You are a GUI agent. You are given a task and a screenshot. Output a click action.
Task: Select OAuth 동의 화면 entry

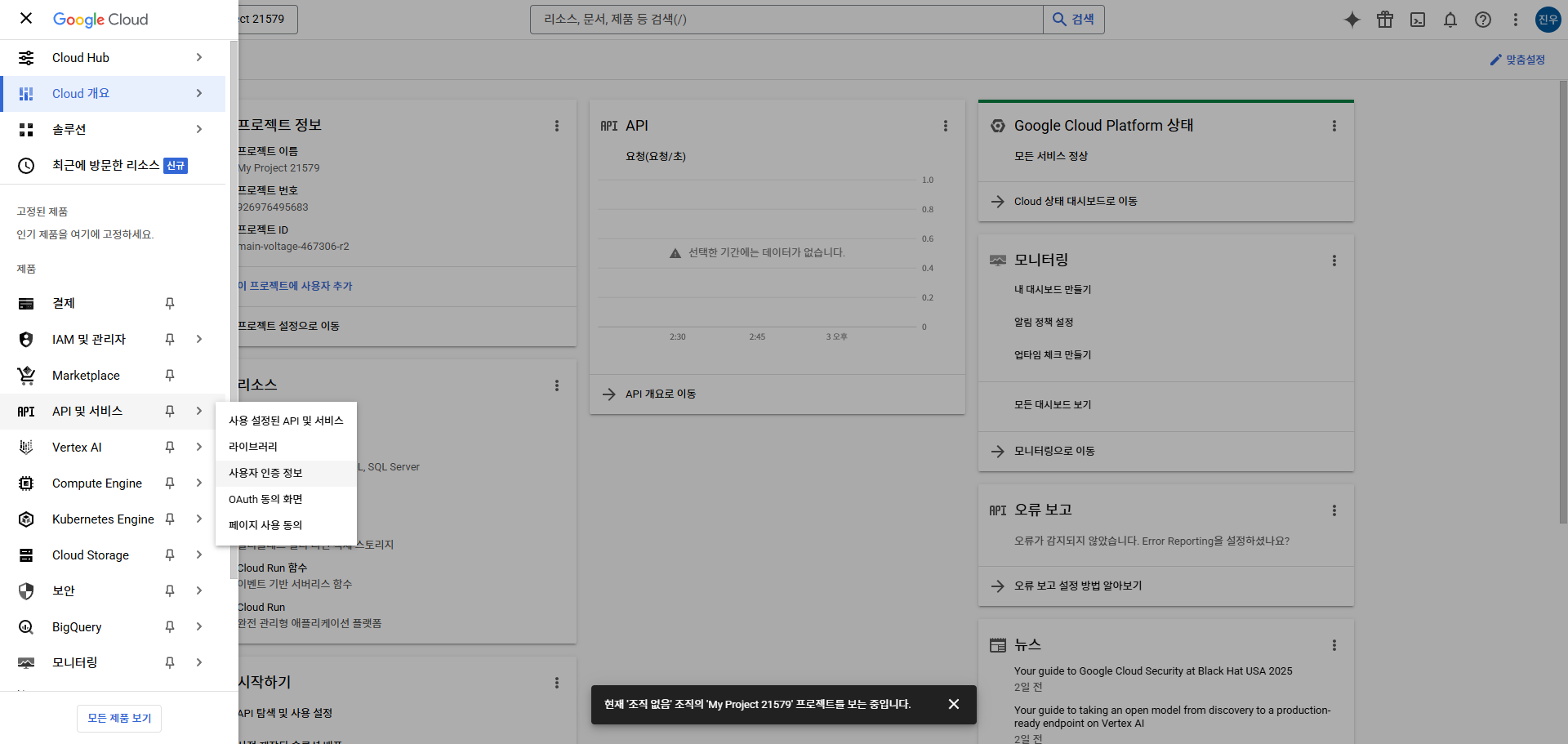(286, 499)
